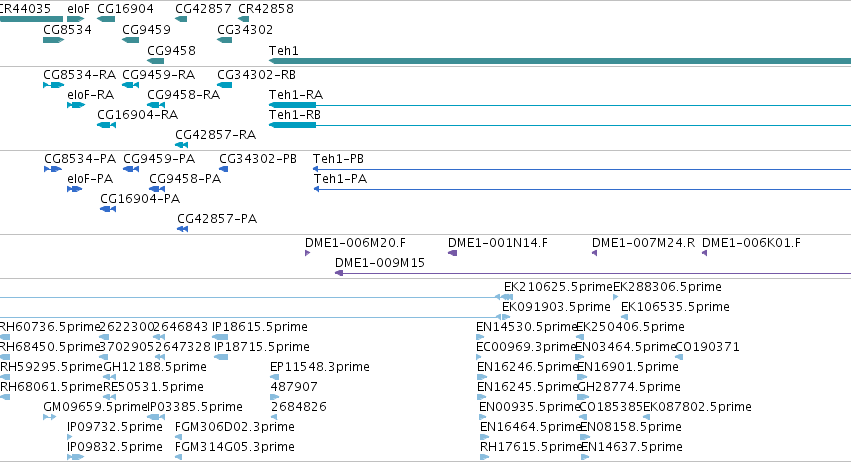Screen dimensions: 851x462
Task: Click the EK288306.5prime label
Action: (668, 287)
